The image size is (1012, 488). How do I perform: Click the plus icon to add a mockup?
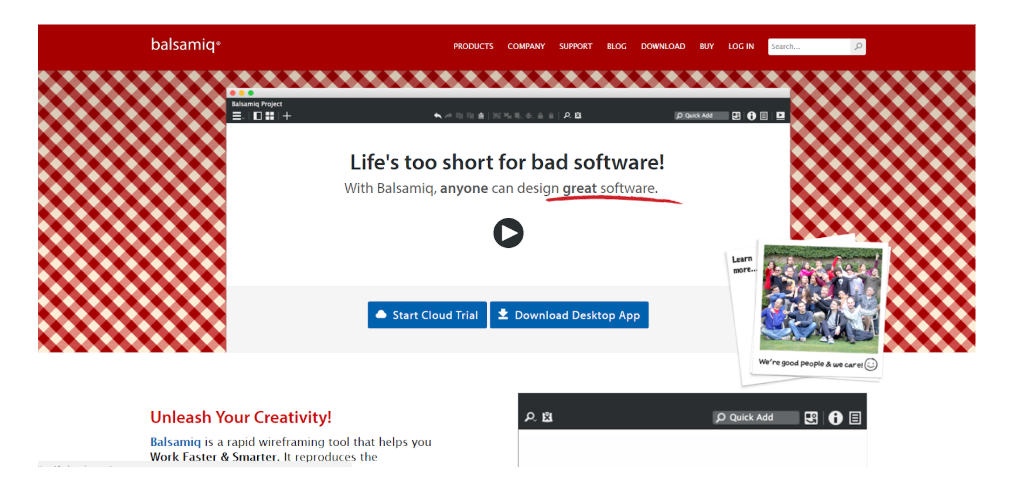tap(287, 116)
